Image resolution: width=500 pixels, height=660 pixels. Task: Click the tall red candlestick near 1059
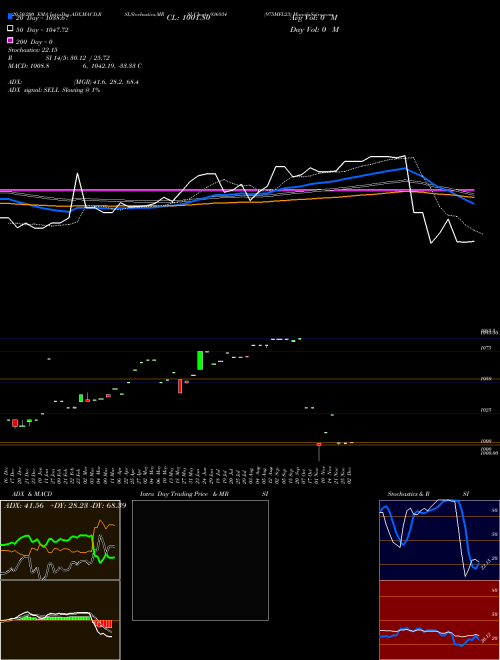tap(180, 386)
